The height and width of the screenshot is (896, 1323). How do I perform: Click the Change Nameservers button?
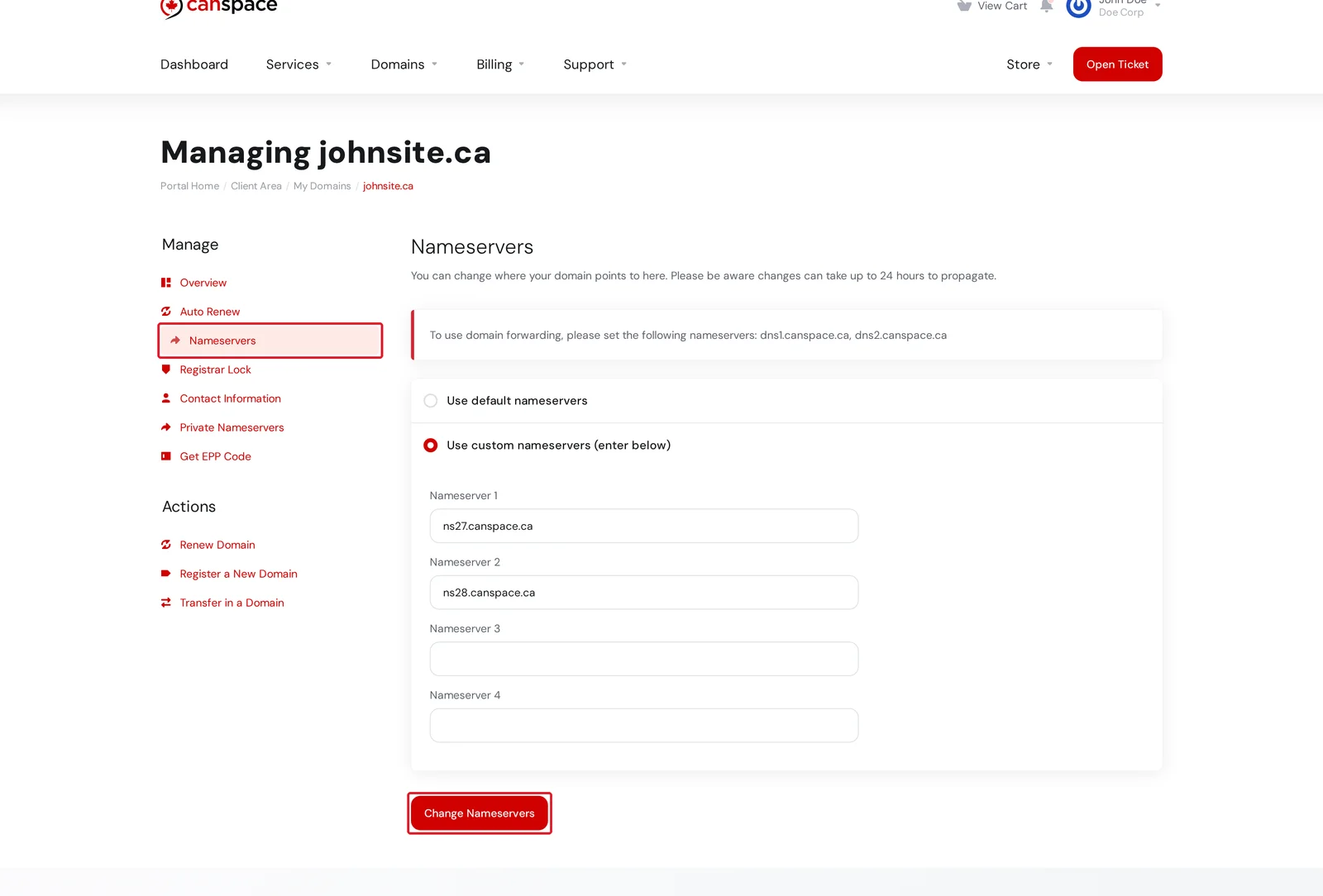click(x=480, y=813)
